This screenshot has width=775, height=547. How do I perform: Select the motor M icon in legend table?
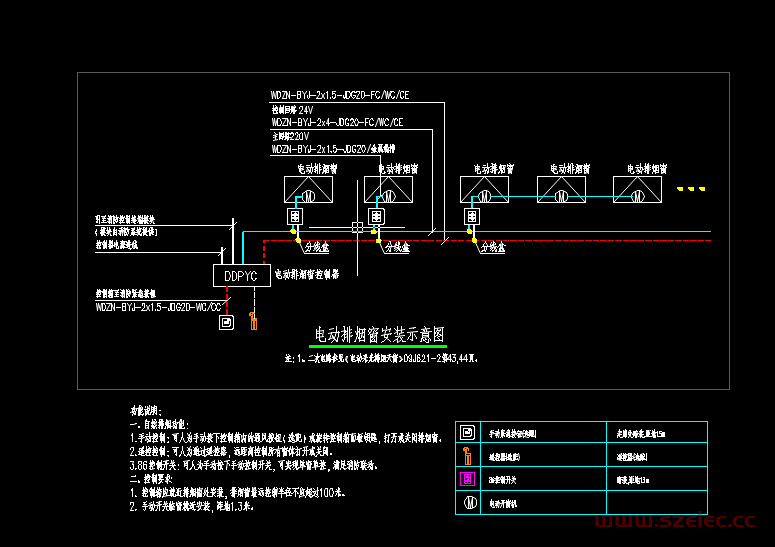[470, 503]
